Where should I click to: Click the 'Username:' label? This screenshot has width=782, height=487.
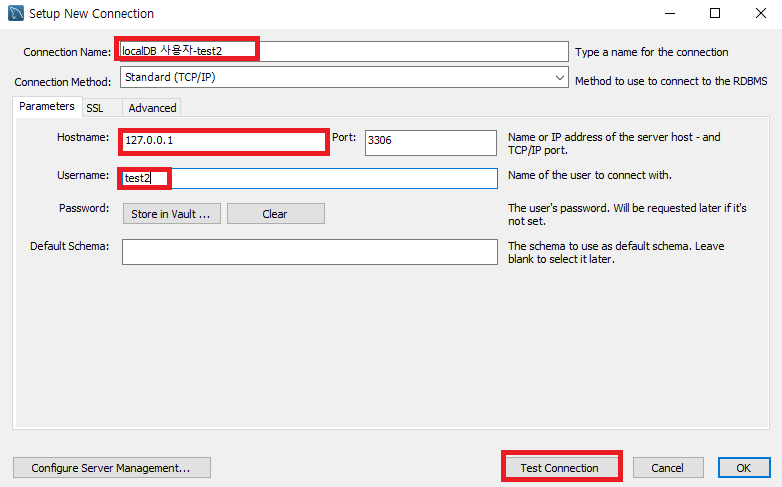tap(83, 175)
